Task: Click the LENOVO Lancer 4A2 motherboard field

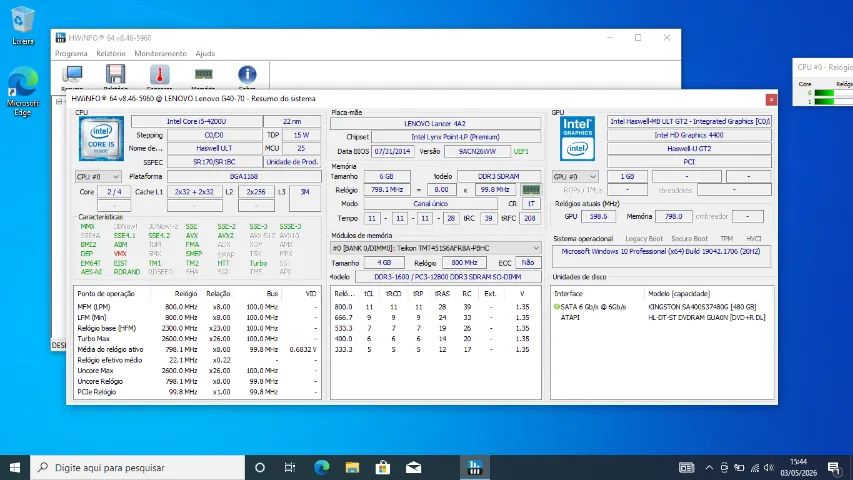Action: coord(435,124)
